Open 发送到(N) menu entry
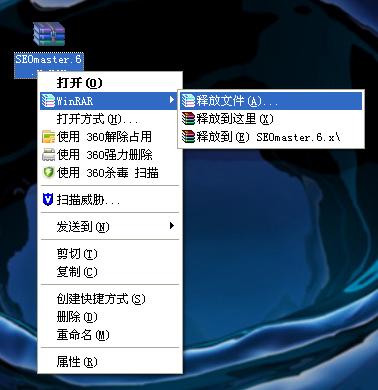Screen dimensions: 378x390 point(110,227)
